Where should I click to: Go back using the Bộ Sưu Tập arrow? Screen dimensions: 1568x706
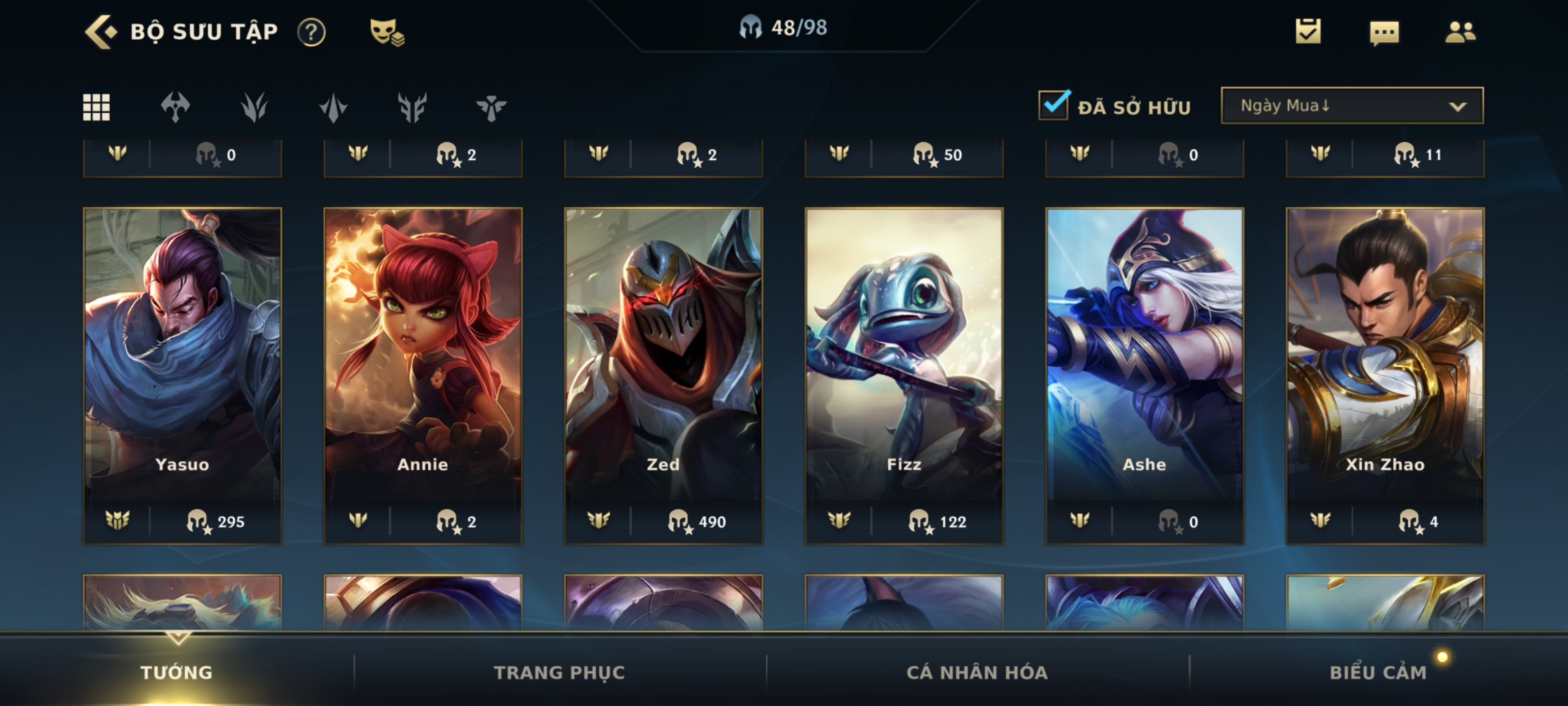(x=100, y=32)
